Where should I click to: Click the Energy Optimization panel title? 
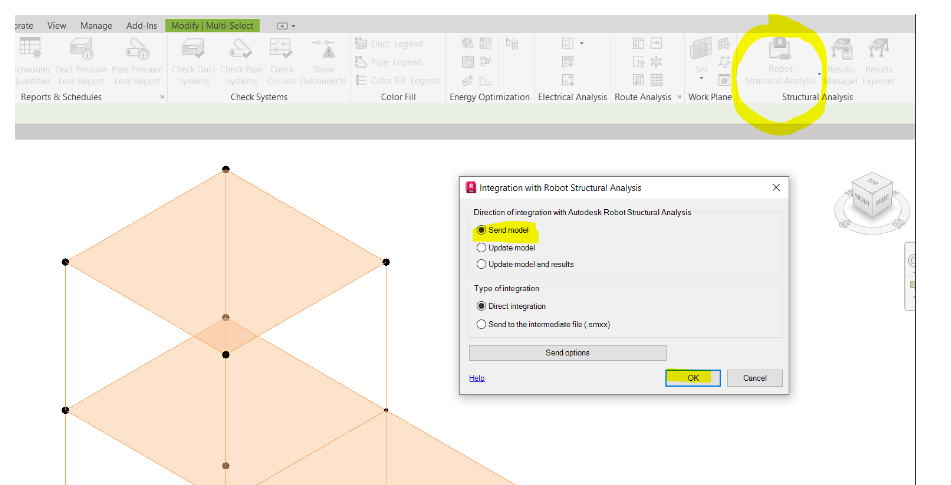tap(489, 97)
